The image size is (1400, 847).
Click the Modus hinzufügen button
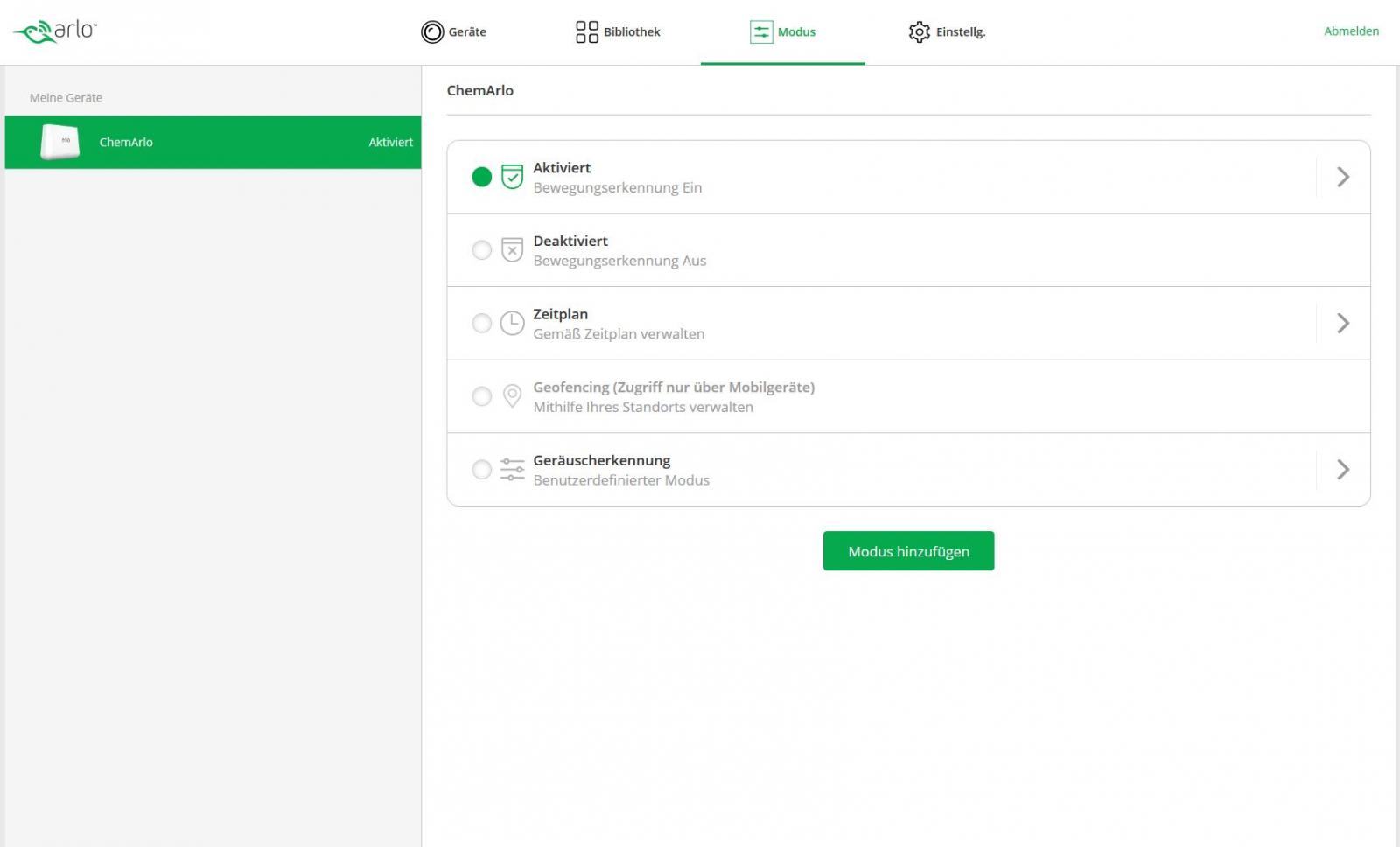(x=908, y=551)
